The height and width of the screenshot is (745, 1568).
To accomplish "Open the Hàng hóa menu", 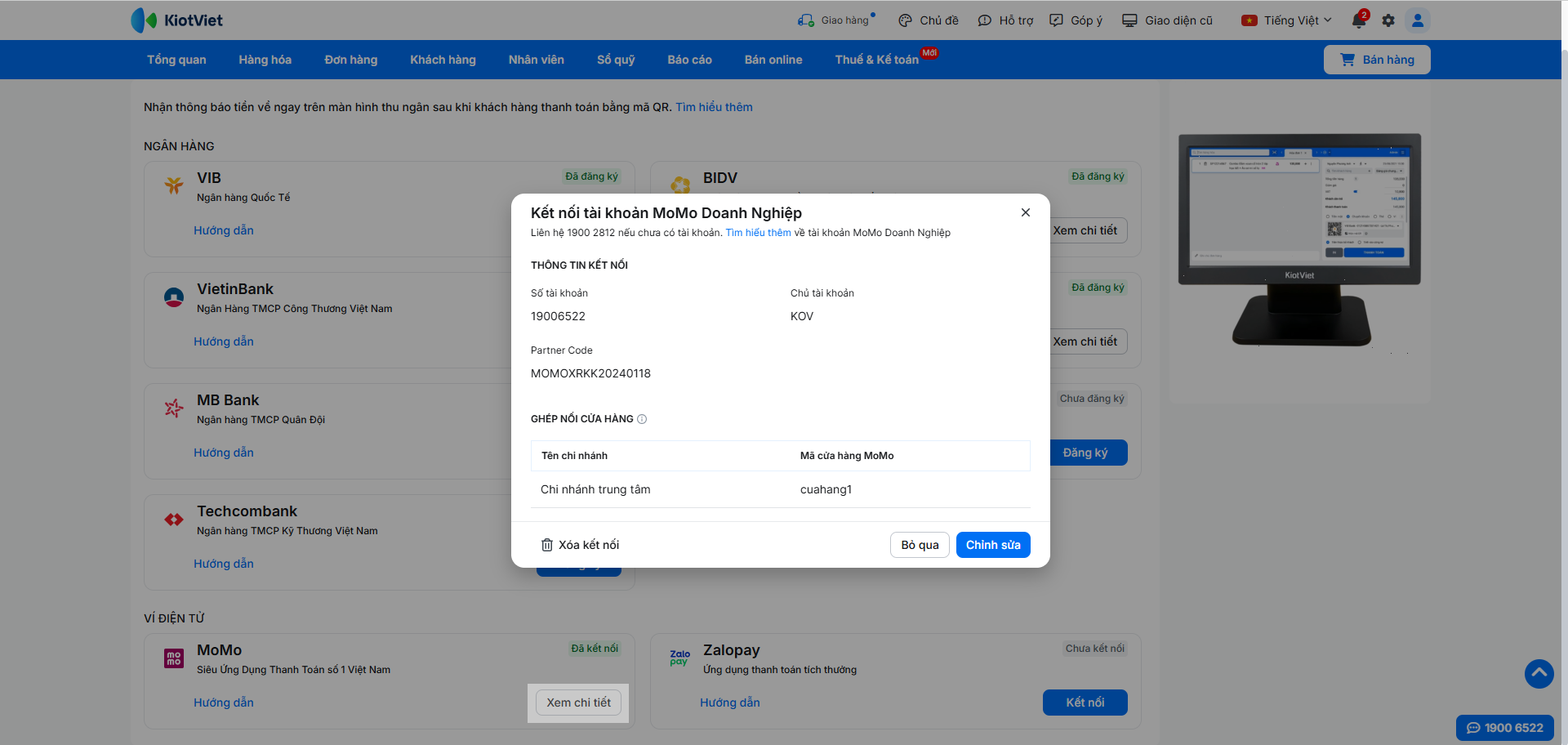I will click(265, 60).
